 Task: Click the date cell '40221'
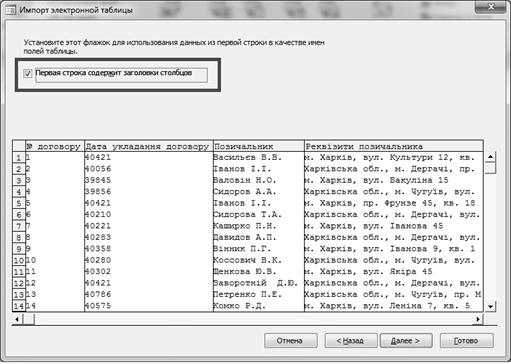click(149, 226)
